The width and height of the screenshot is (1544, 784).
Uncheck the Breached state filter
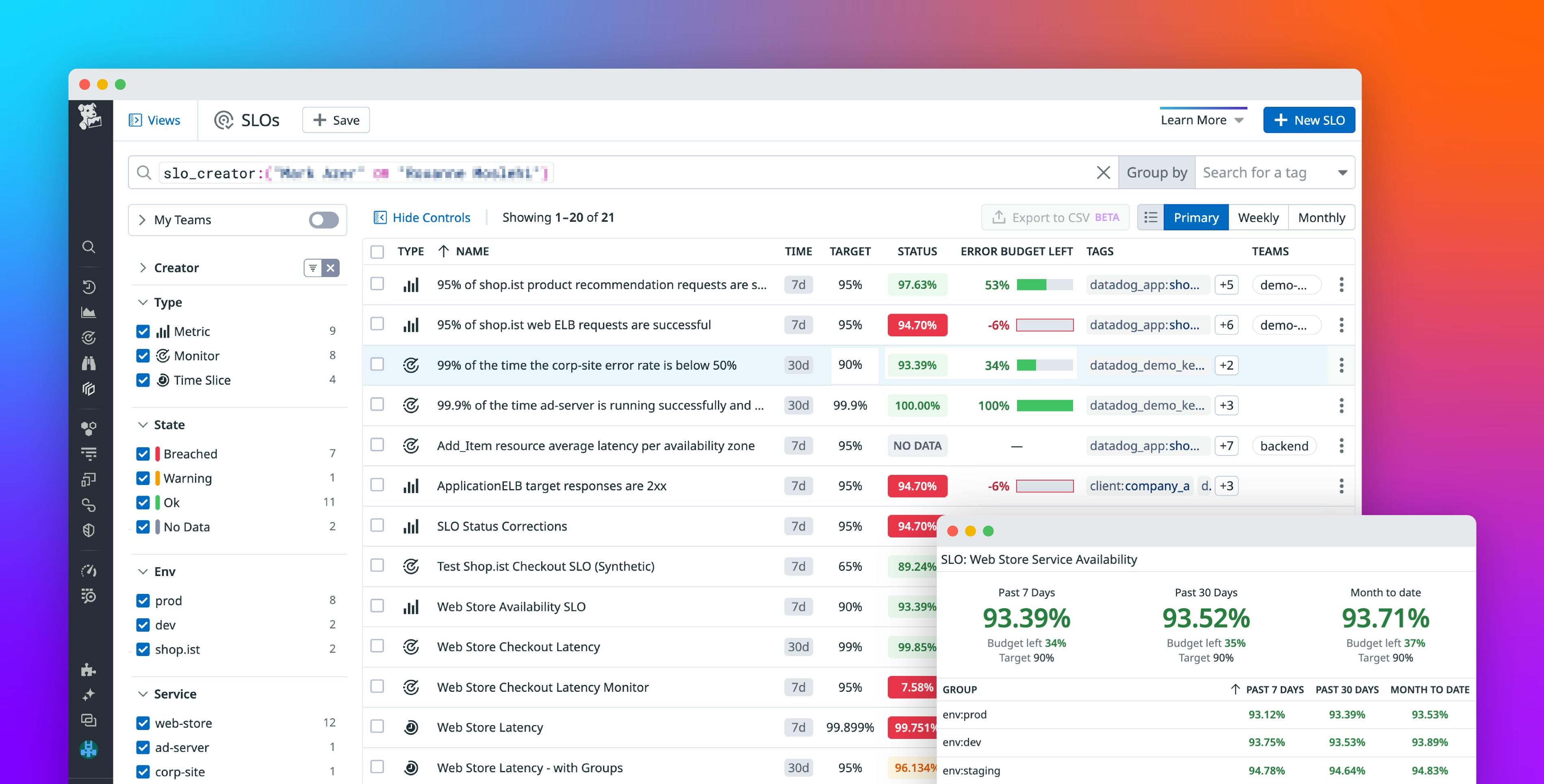143,454
